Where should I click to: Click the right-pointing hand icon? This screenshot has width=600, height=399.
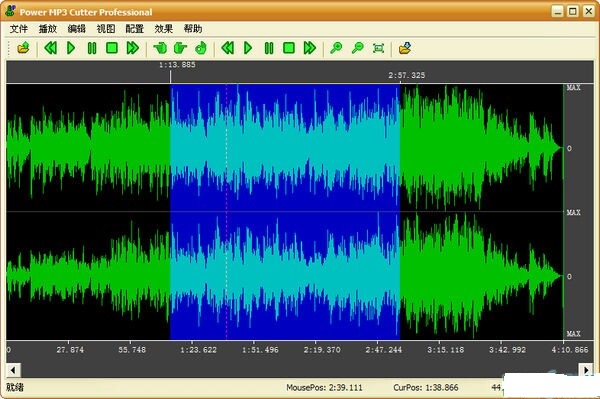tap(180, 48)
